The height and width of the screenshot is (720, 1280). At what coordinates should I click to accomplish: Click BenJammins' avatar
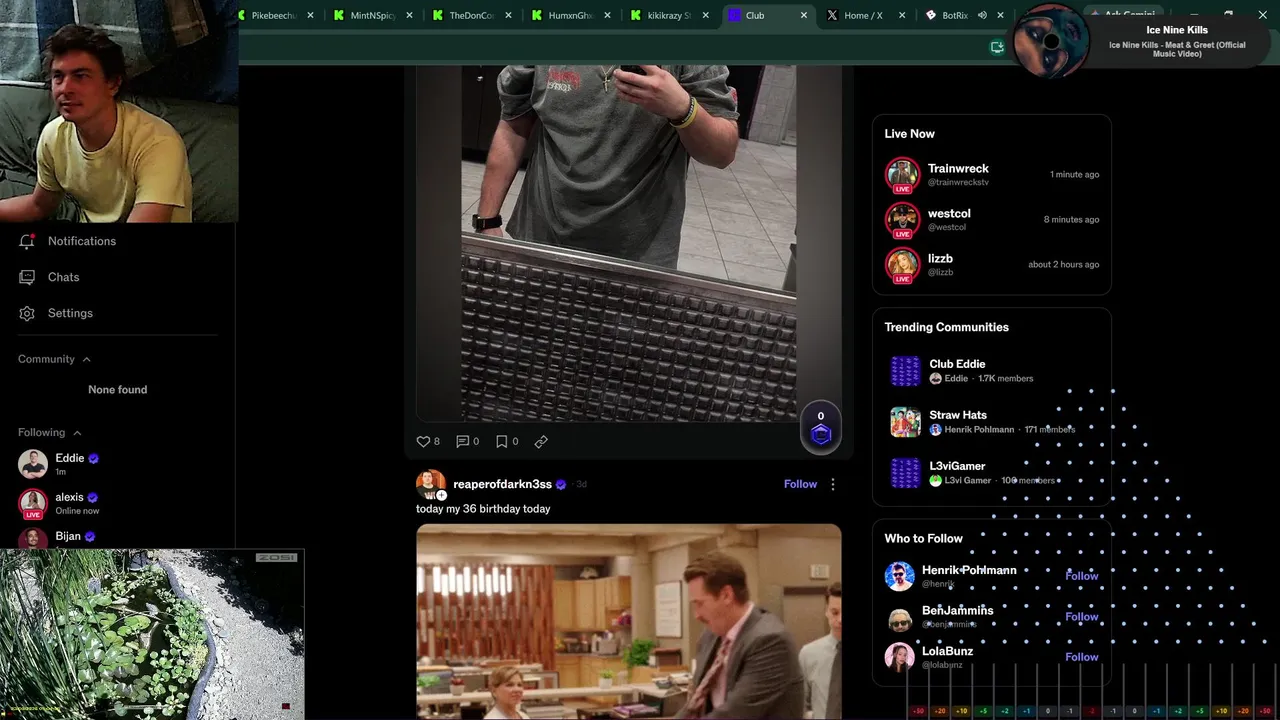(x=899, y=617)
